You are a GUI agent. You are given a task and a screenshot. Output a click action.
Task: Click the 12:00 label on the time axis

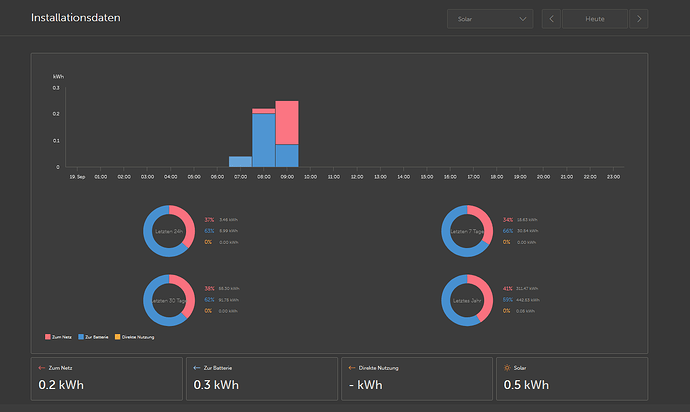click(357, 177)
